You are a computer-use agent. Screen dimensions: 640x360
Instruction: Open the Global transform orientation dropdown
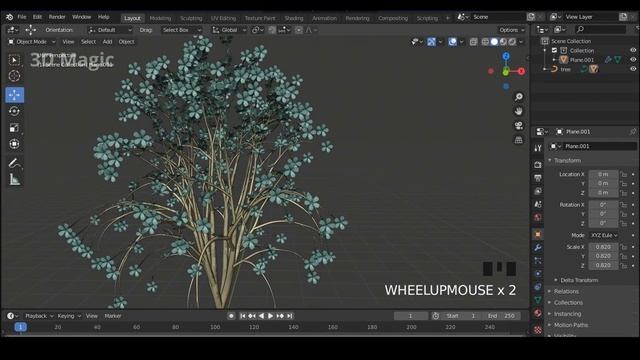pos(229,30)
